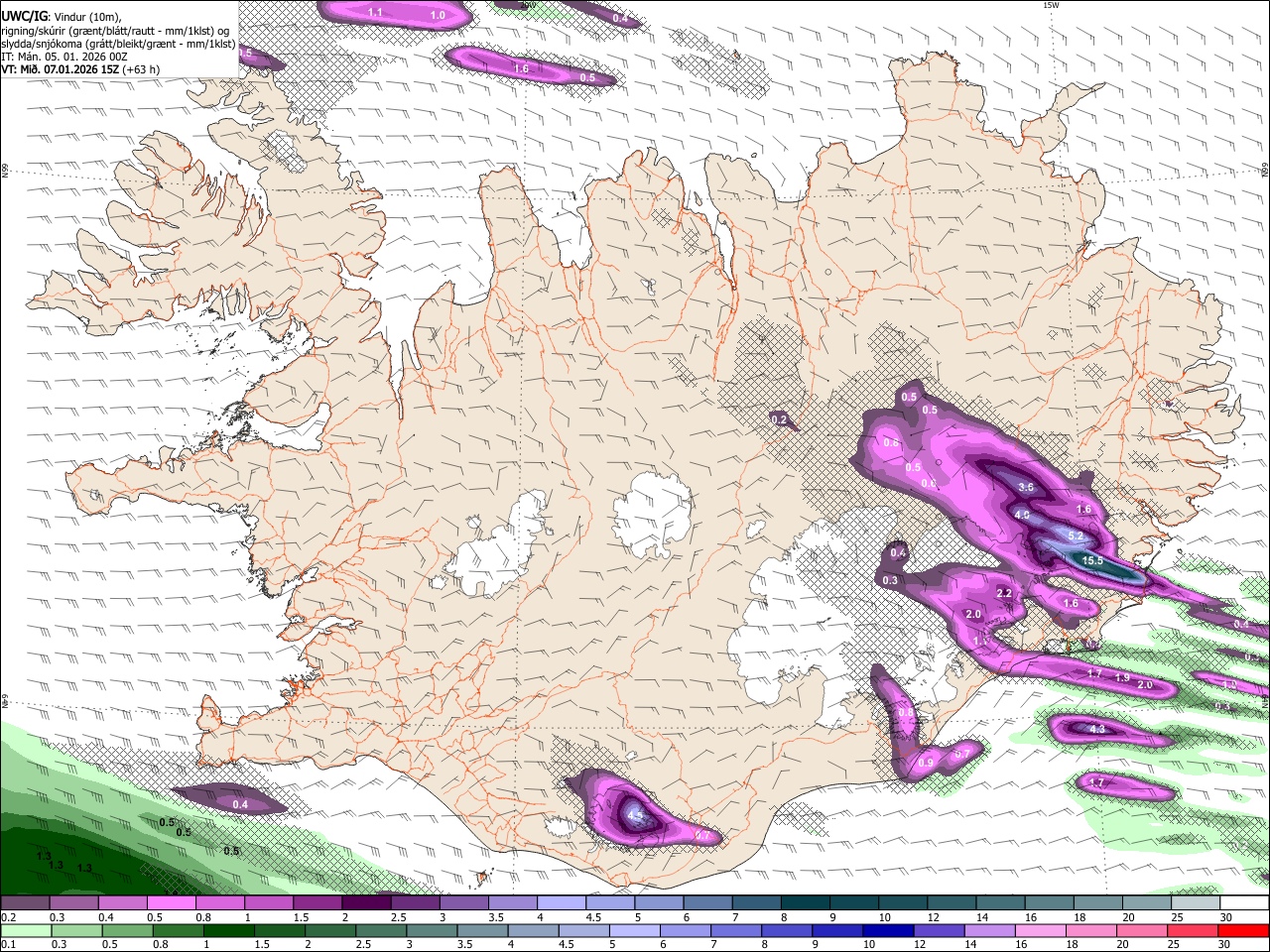Click the 15W longitude label

pyautogui.click(x=1051, y=5)
